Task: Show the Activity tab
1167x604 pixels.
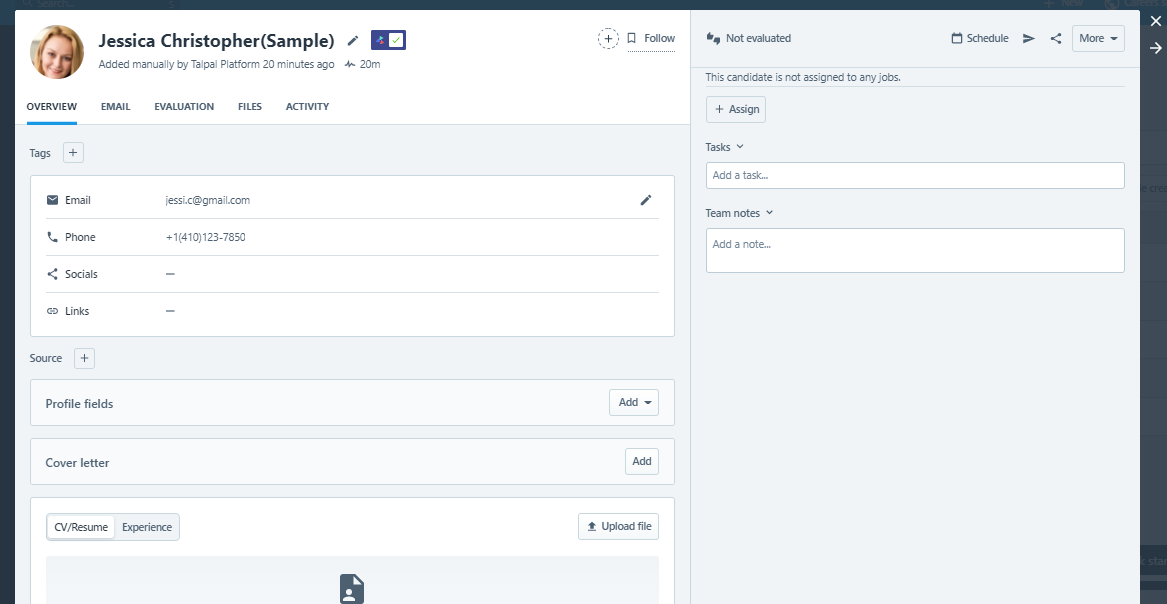Action: coord(307,106)
